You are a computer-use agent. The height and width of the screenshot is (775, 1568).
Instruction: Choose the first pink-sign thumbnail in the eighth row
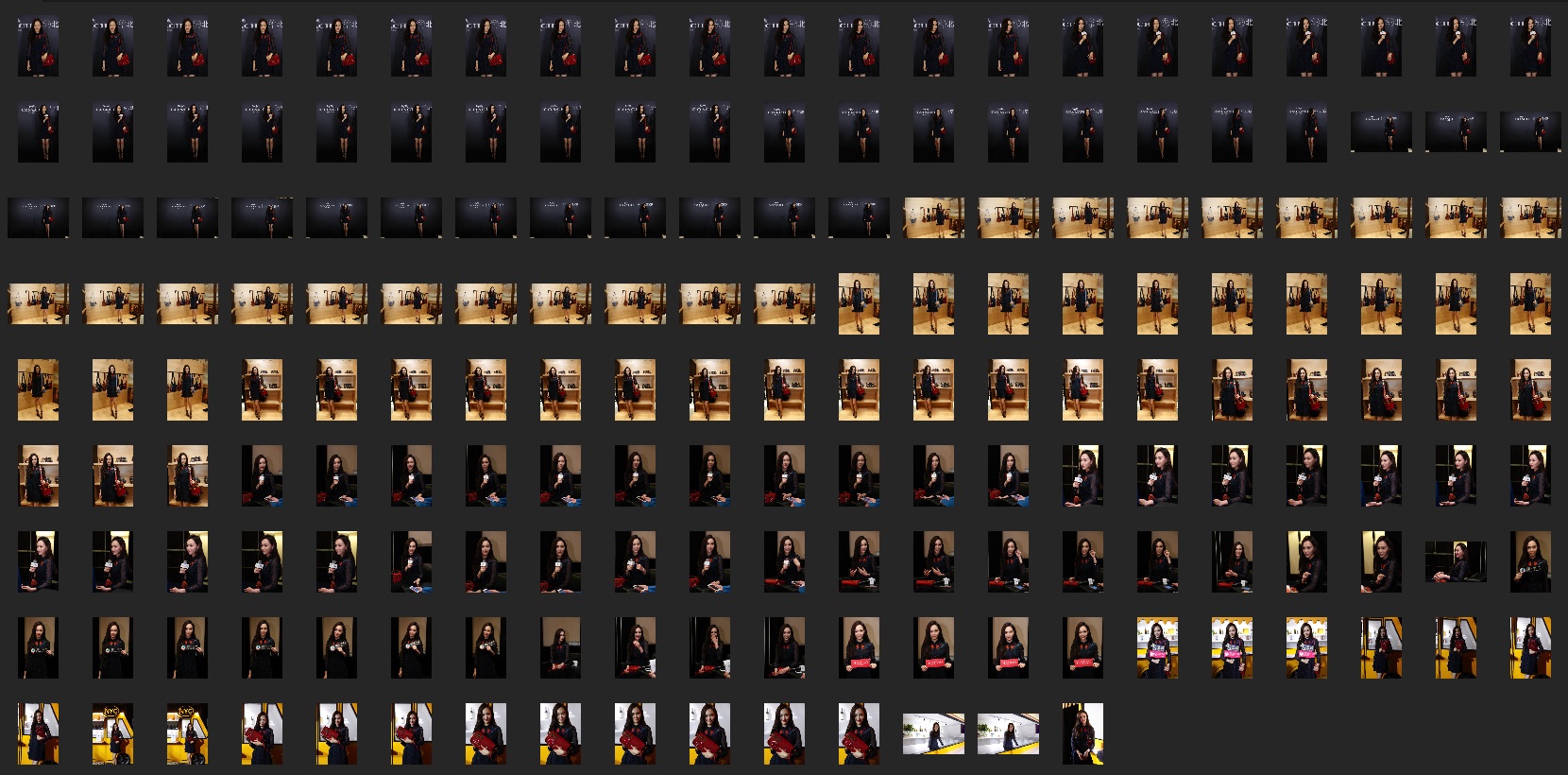[x=1157, y=647]
